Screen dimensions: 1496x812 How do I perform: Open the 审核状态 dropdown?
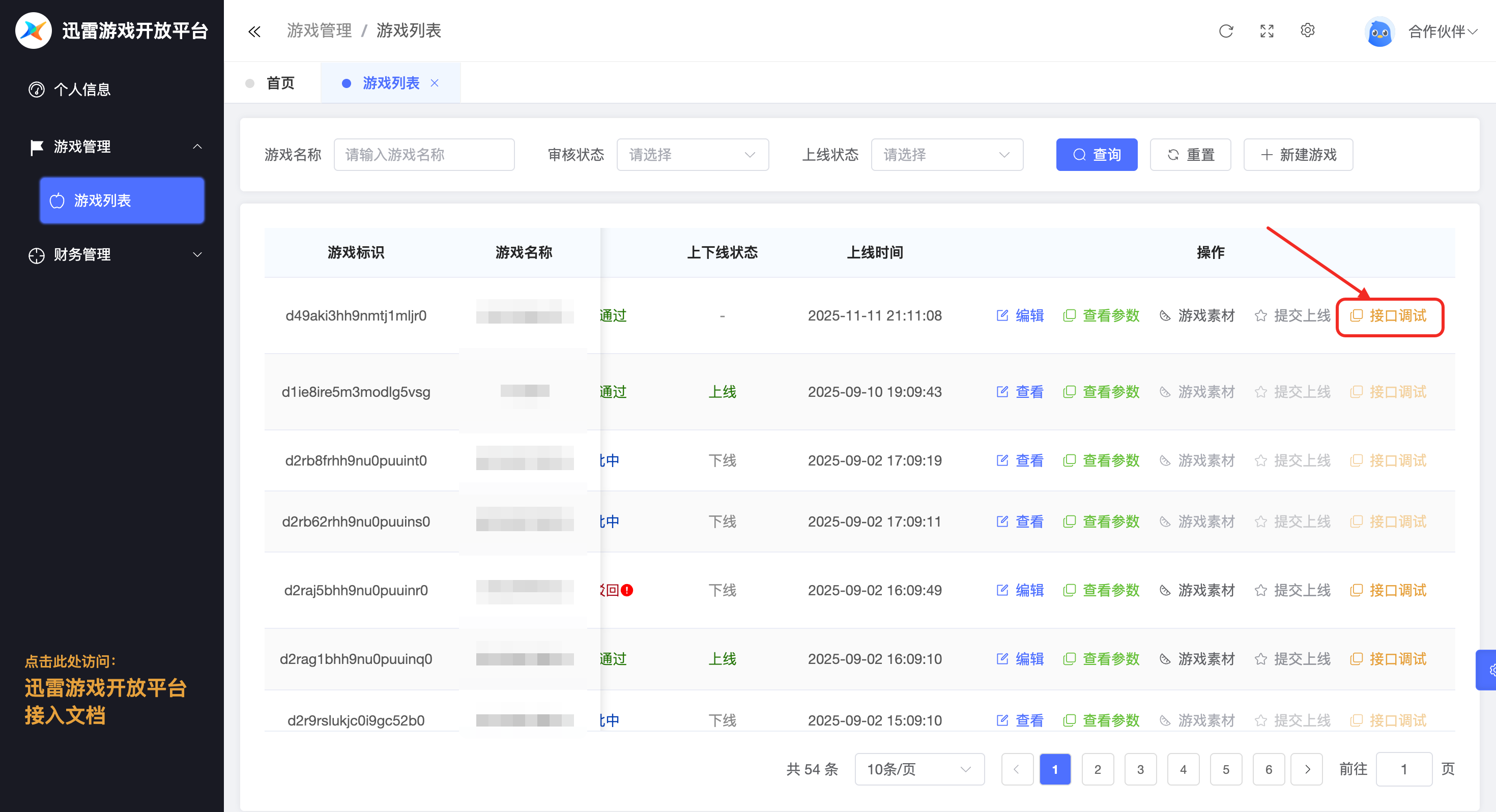692,155
